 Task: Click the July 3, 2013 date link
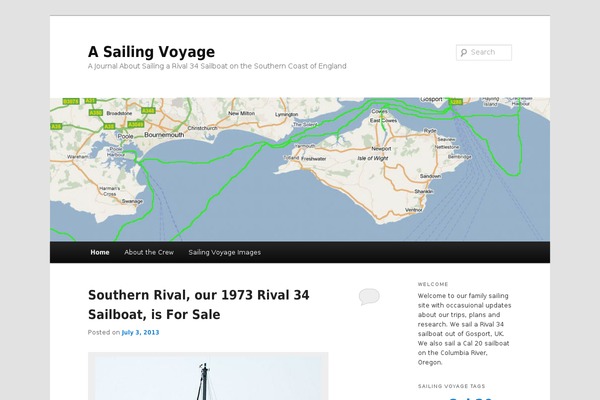coord(140,332)
